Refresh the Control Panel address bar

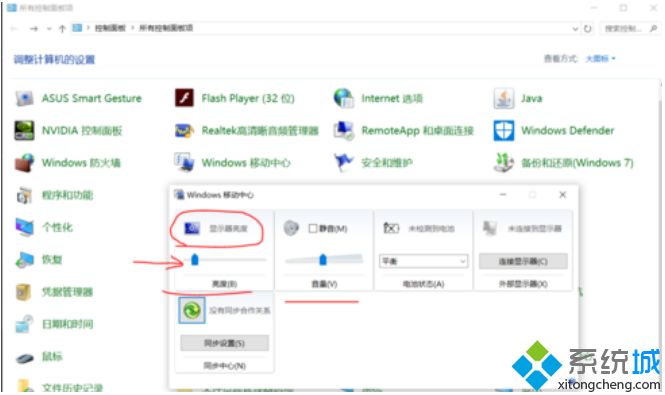pos(587,29)
